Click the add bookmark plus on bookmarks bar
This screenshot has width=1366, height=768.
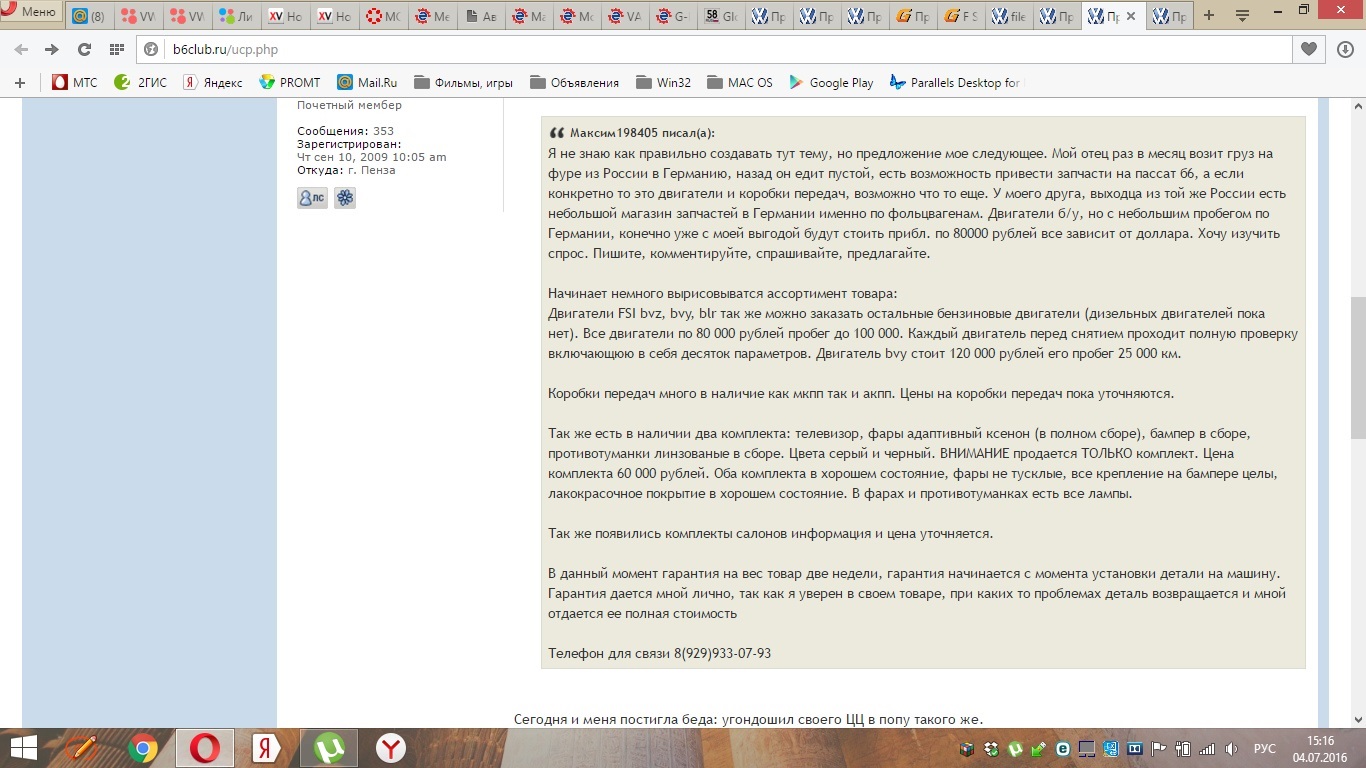19,83
